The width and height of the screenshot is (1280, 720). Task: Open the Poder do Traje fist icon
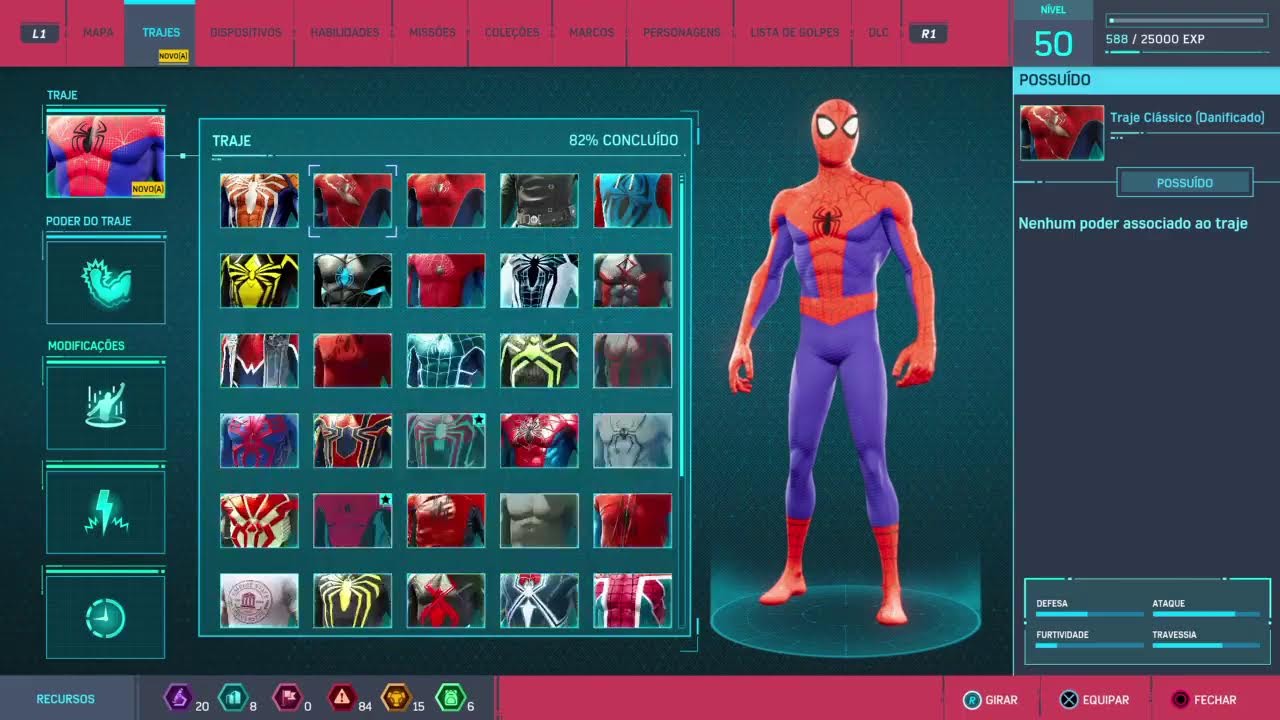tap(106, 283)
